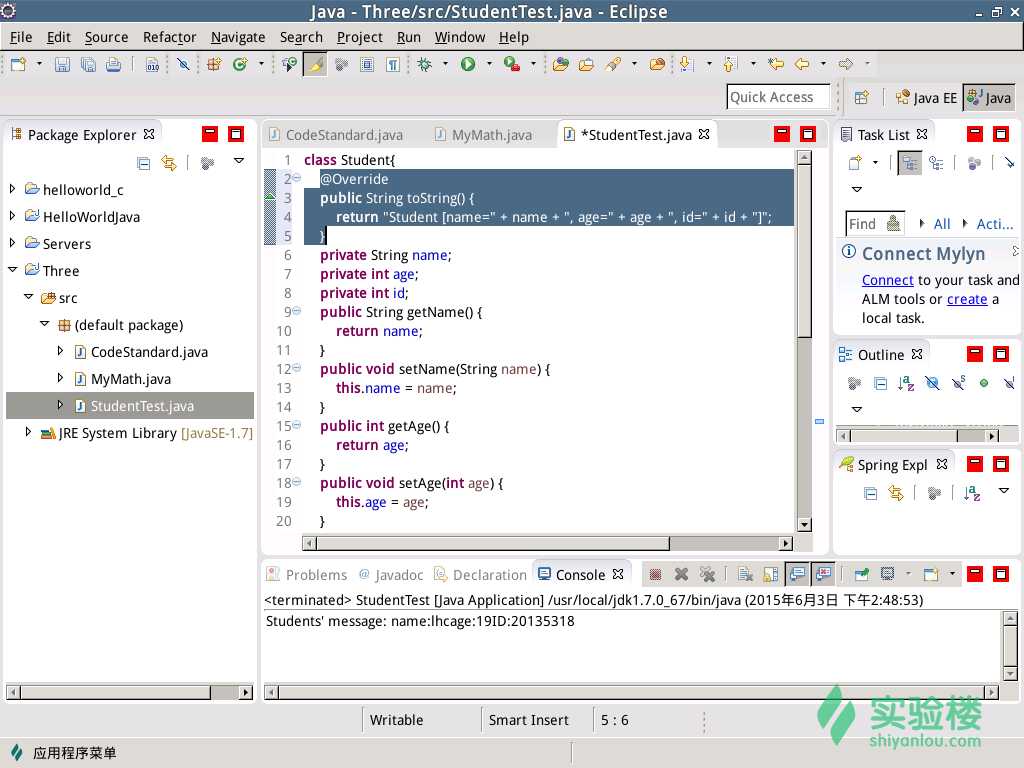Click the Open Perspective icon
Screen dimensions: 1024x768
(861, 97)
